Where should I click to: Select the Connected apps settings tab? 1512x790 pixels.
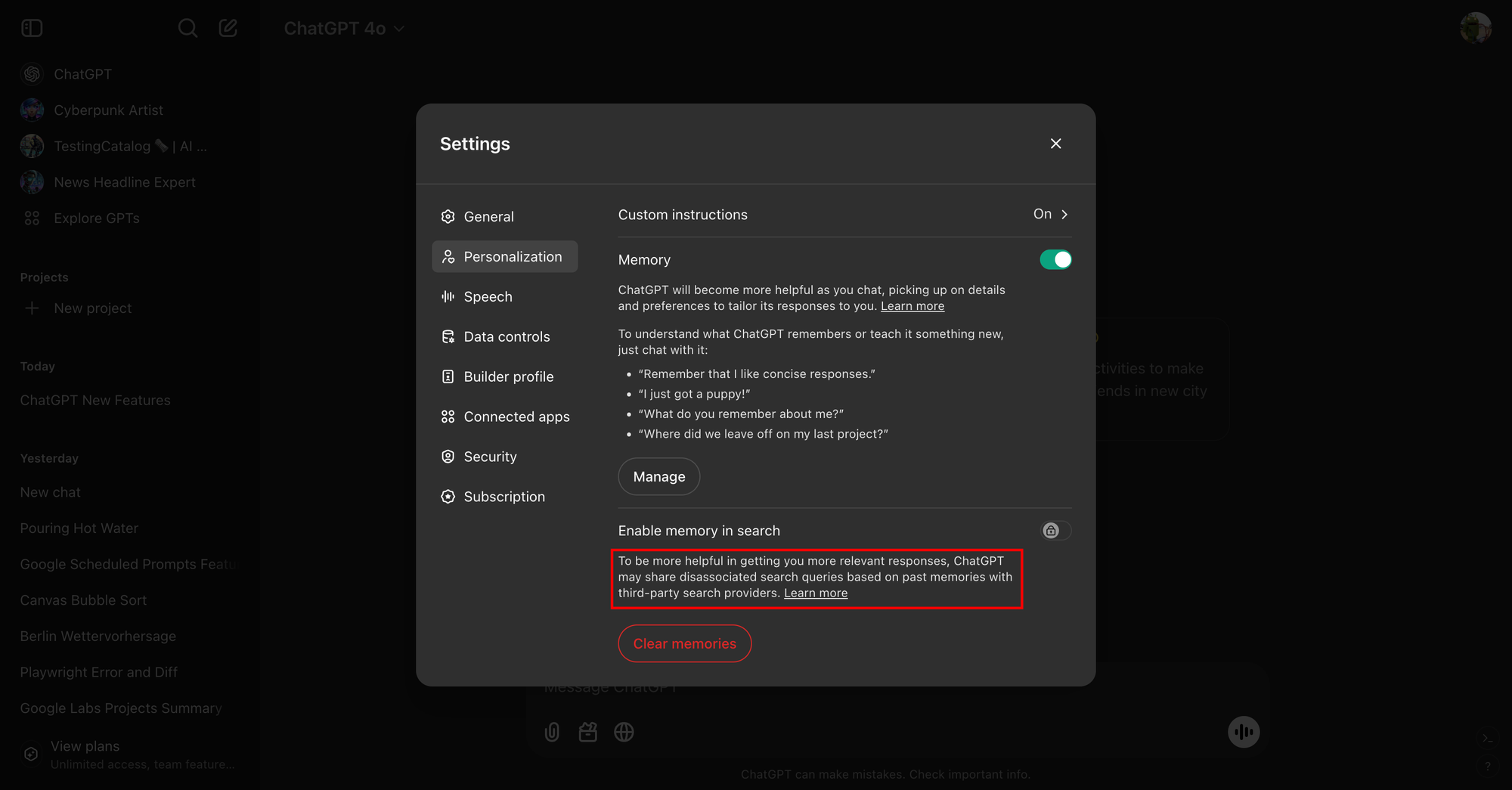coord(504,417)
